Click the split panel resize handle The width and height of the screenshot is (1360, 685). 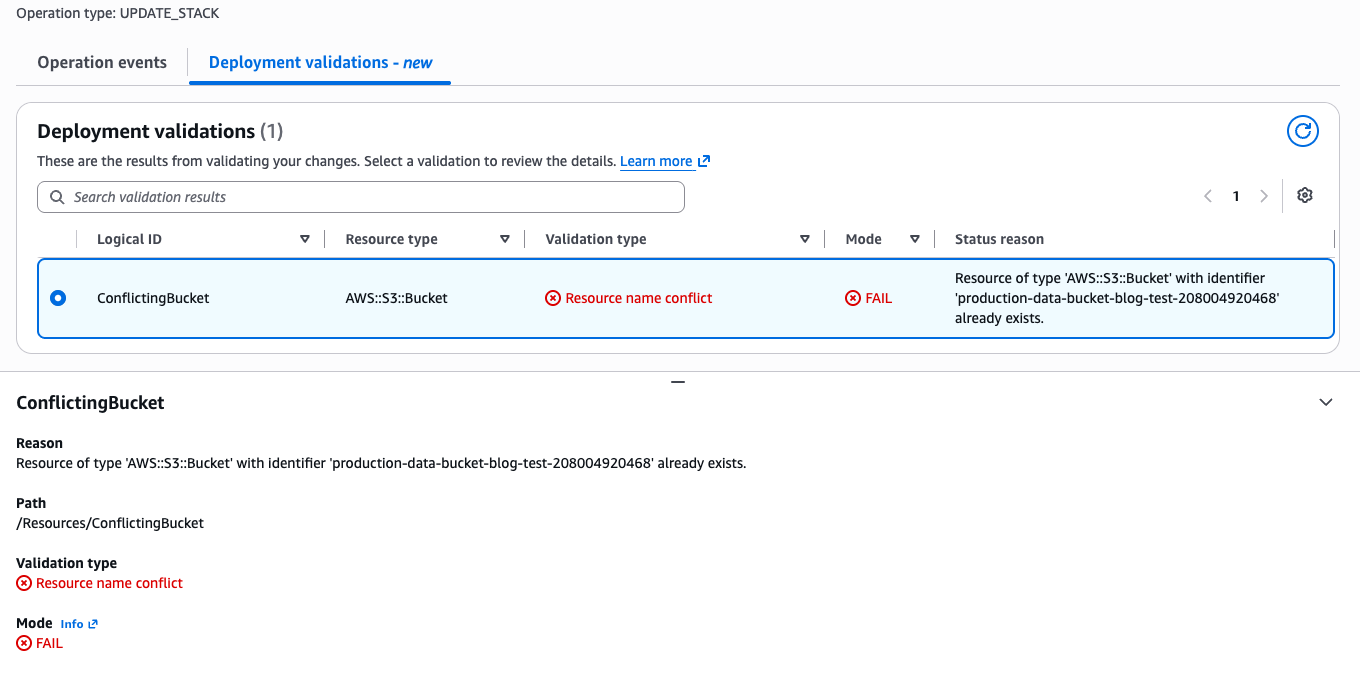click(678, 382)
